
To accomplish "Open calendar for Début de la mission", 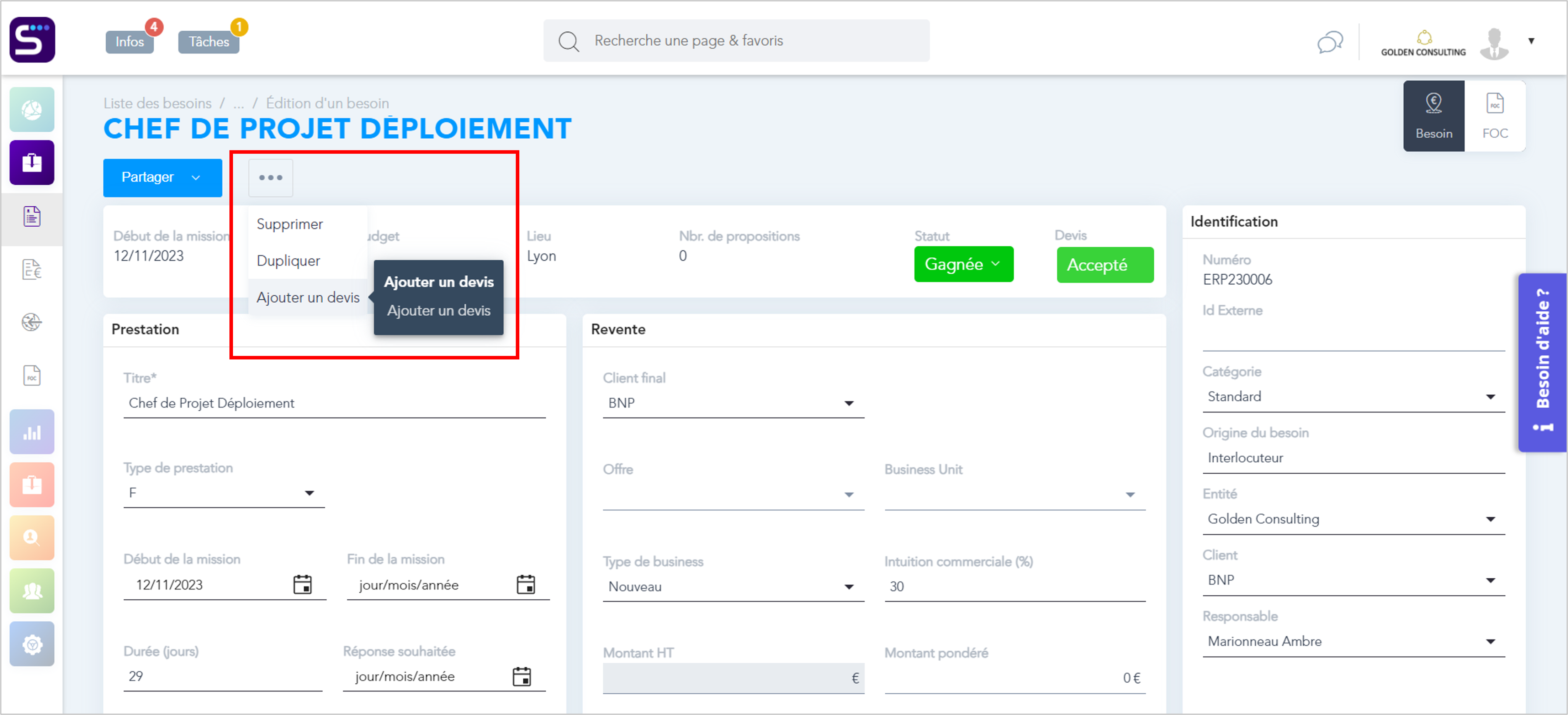I will pos(302,584).
